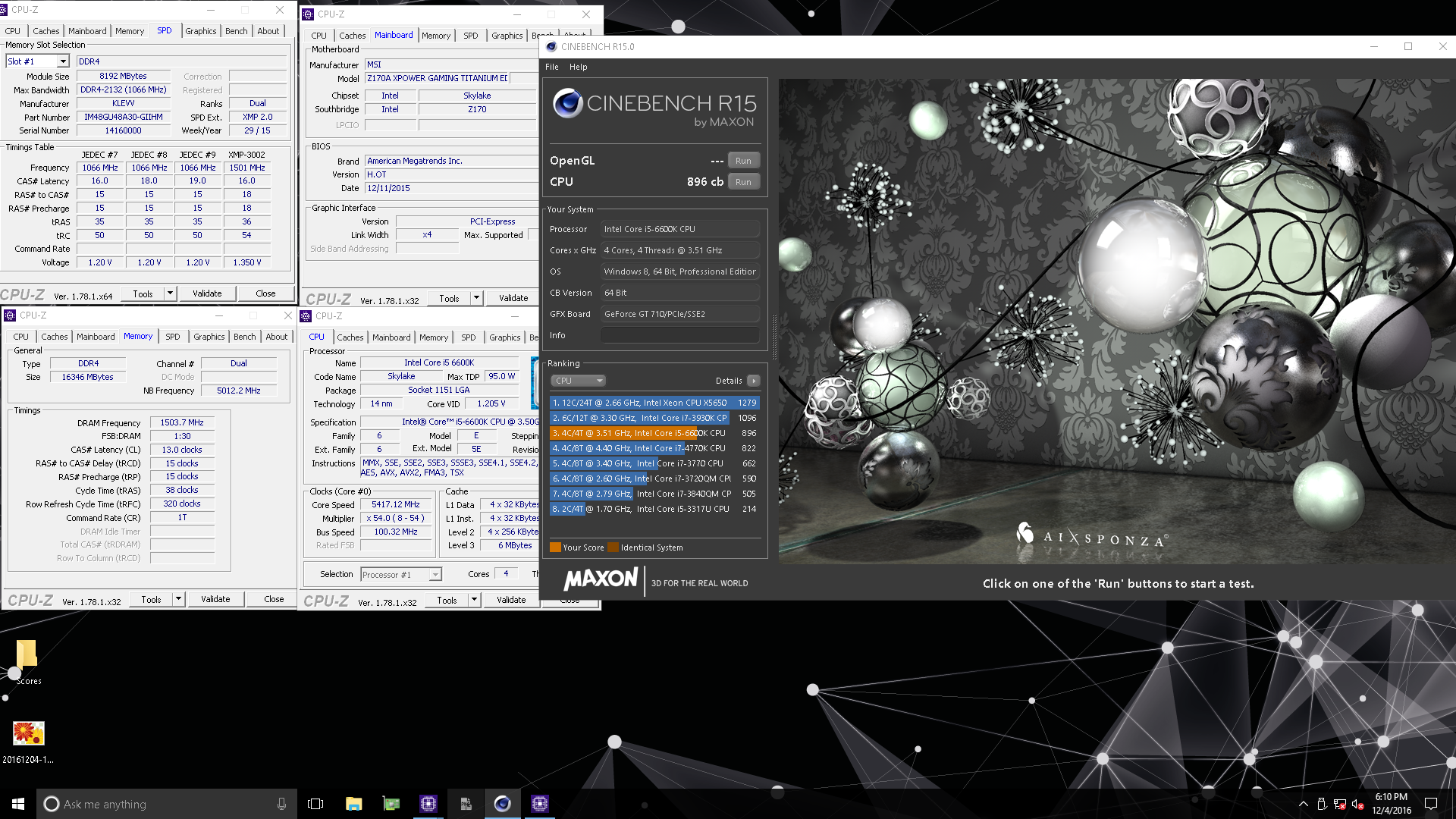This screenshot has height=819, width=1456.
Task: Open Tools dropdown arrow in SPD CPU-Z window
Action: (170, 293)
